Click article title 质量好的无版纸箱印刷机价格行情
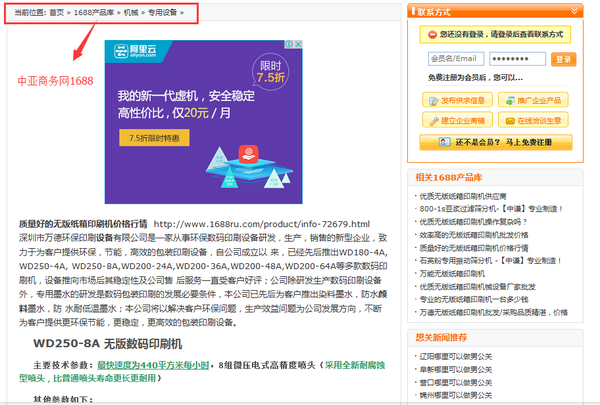Image resolution: width=600 pixels, height=405 pixels. 83,224
